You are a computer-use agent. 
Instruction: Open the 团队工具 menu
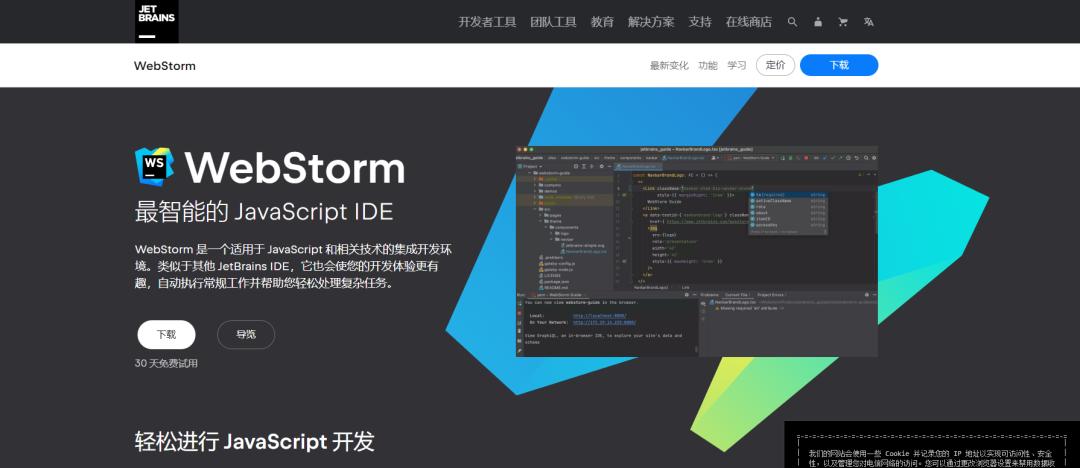tap(553, 22)
